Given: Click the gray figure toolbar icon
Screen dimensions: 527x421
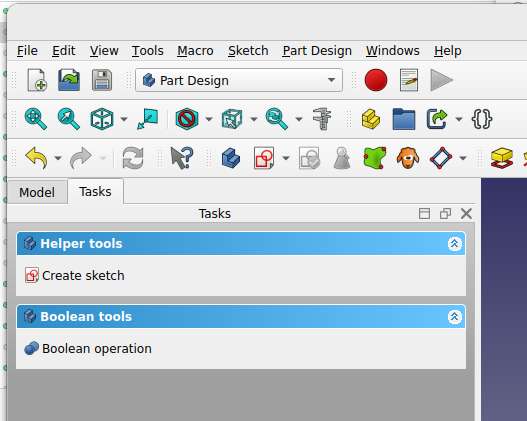Looking at the screenshot, I should click(x=342, y=158).
